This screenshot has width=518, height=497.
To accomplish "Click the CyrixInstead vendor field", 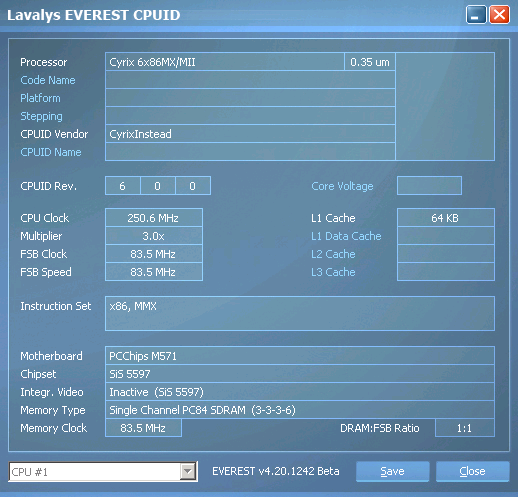I will pyautogui.click(x=250, y=134).
